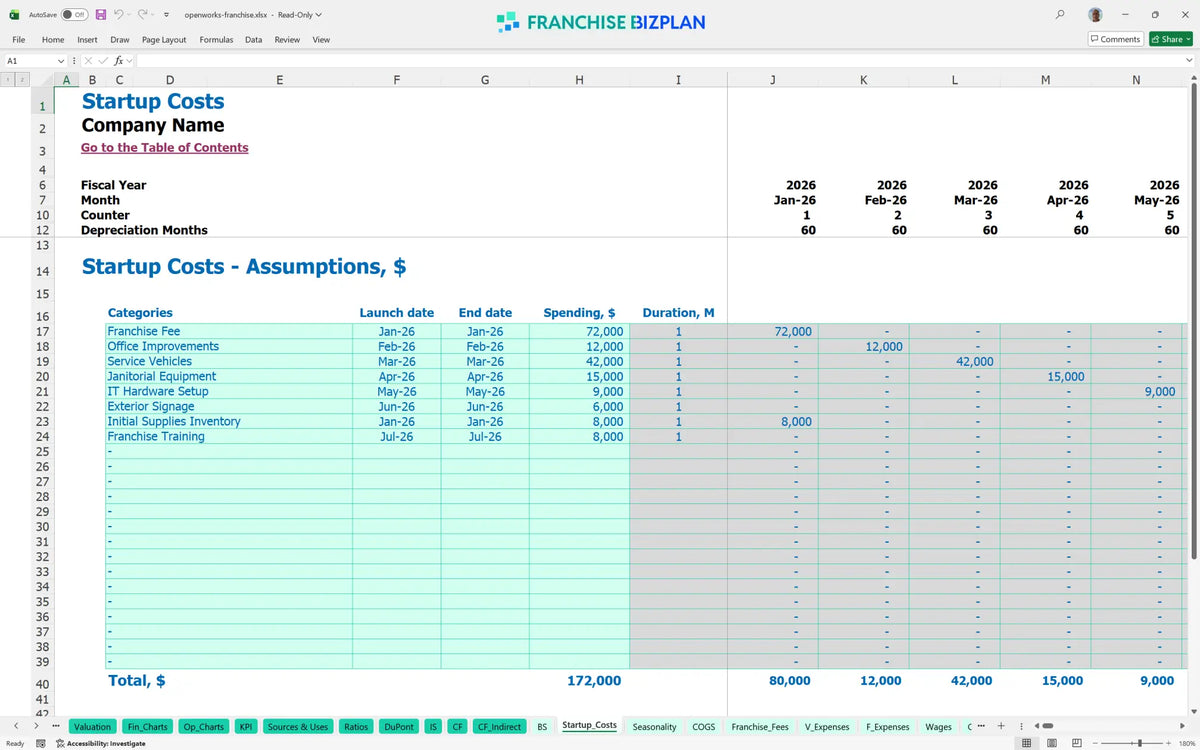Open the Franchise_Fees sheet tab

tap(759, 727)
